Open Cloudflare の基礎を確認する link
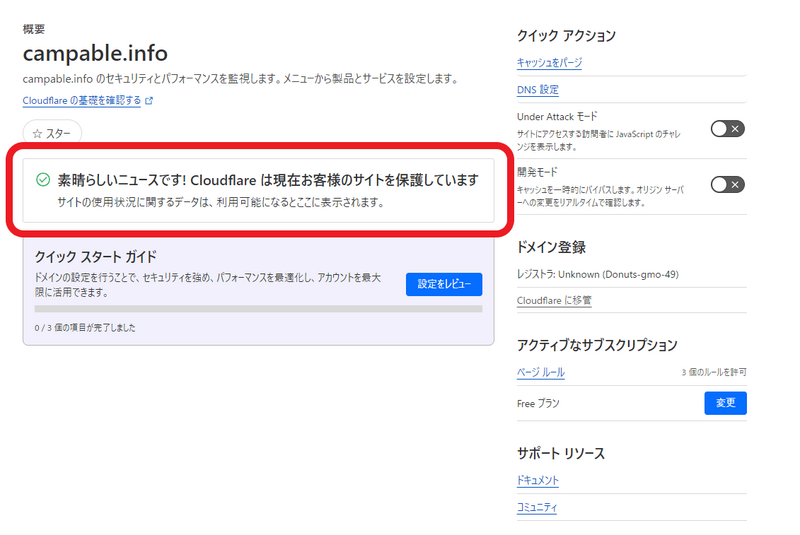Viewport: 800px width, 535px height. click(x=82, y=100)
